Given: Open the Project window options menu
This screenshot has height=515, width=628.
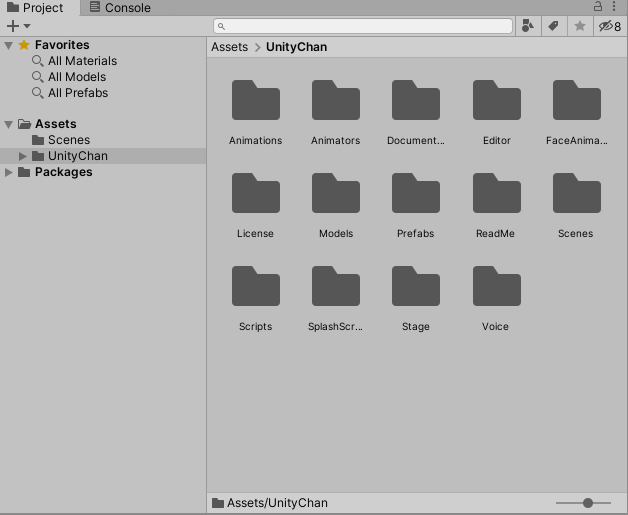Looking at the screenshot, I should coord(614,6).
